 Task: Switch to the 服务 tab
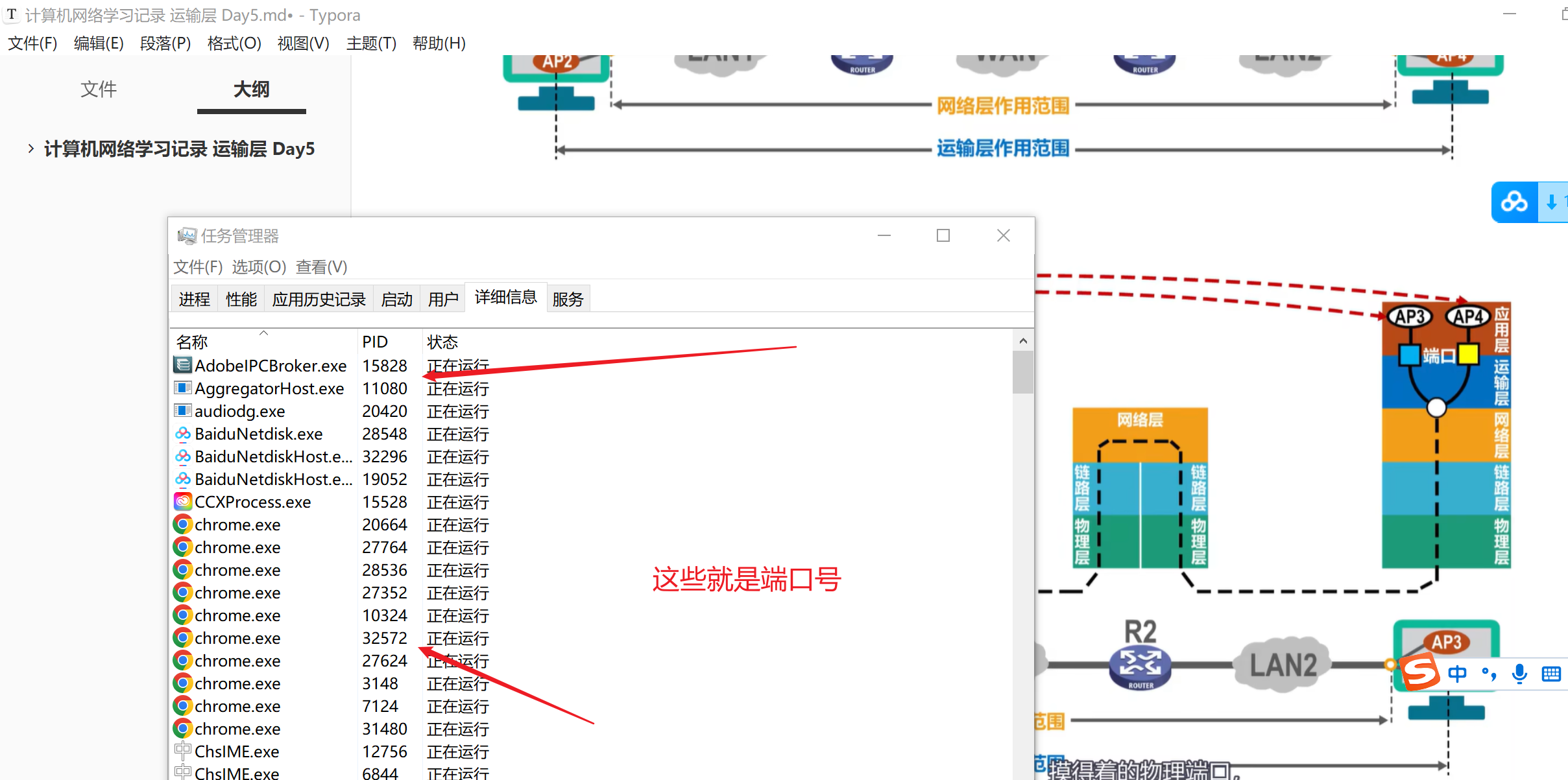pyautogui.click(x=568, y=299)
